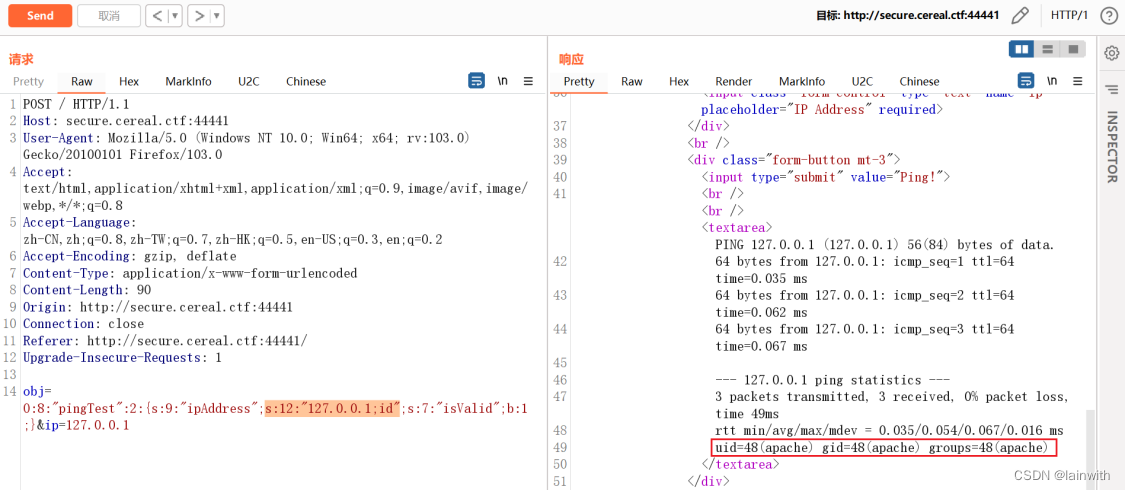1125x490 pixels.
Task: Click the edit target pencil icon
Action: (x=1020, y=16)
